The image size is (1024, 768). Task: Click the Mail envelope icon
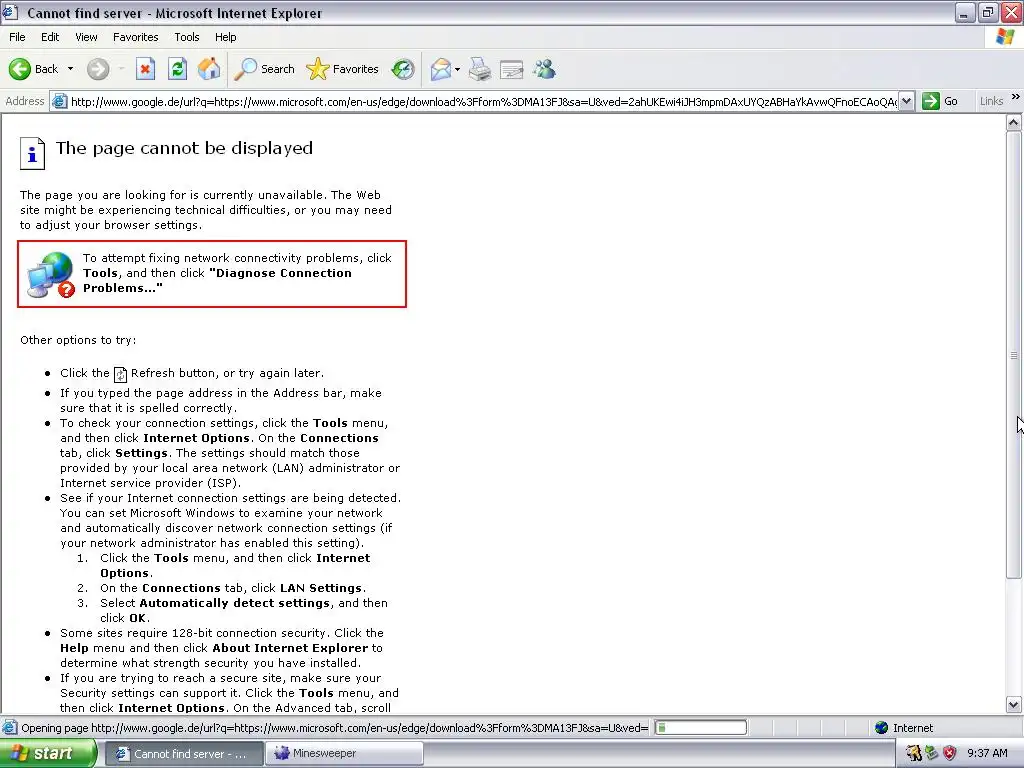coord(441,69)
